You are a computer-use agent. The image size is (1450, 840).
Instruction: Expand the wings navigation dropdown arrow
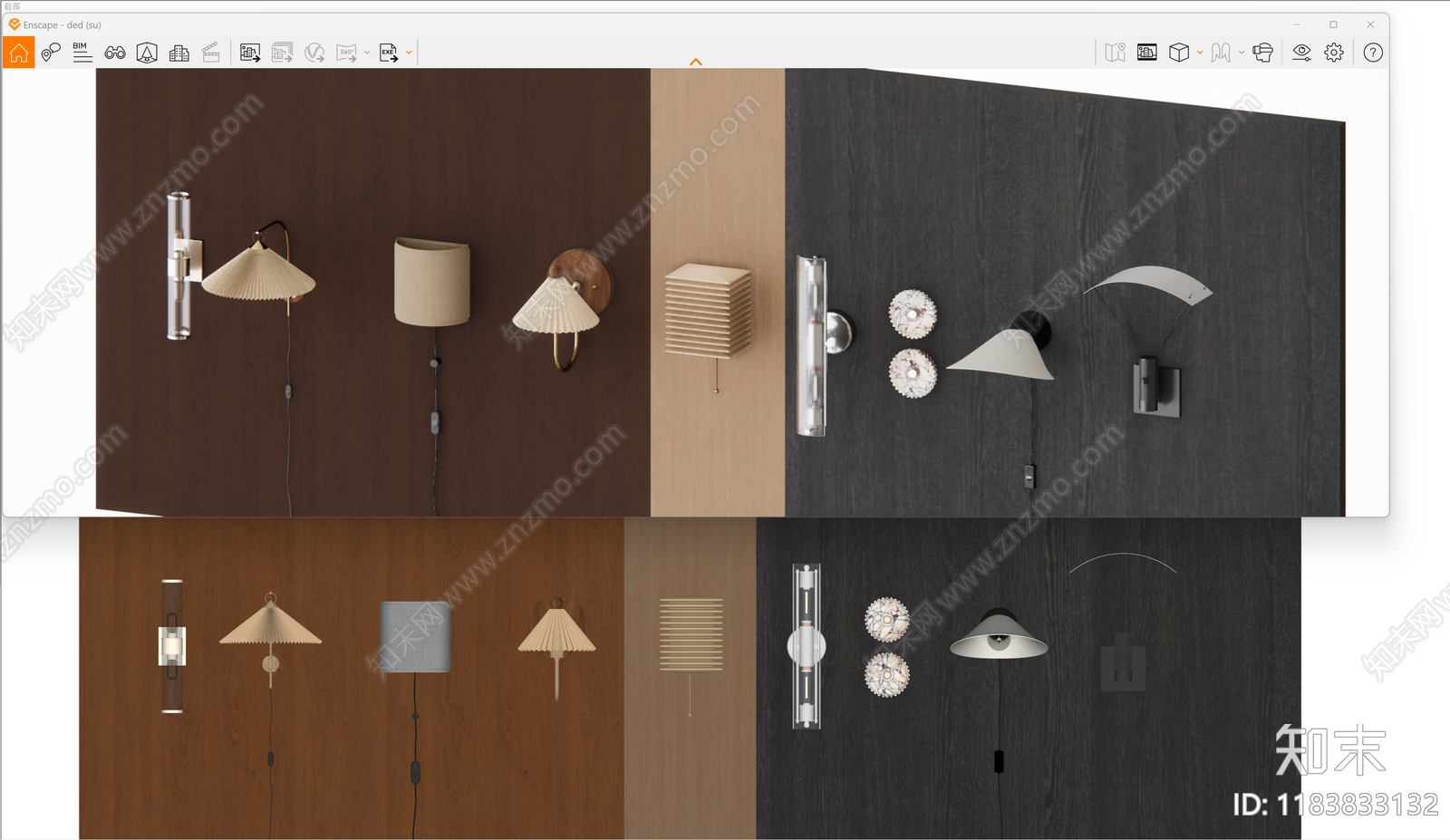1242,53
